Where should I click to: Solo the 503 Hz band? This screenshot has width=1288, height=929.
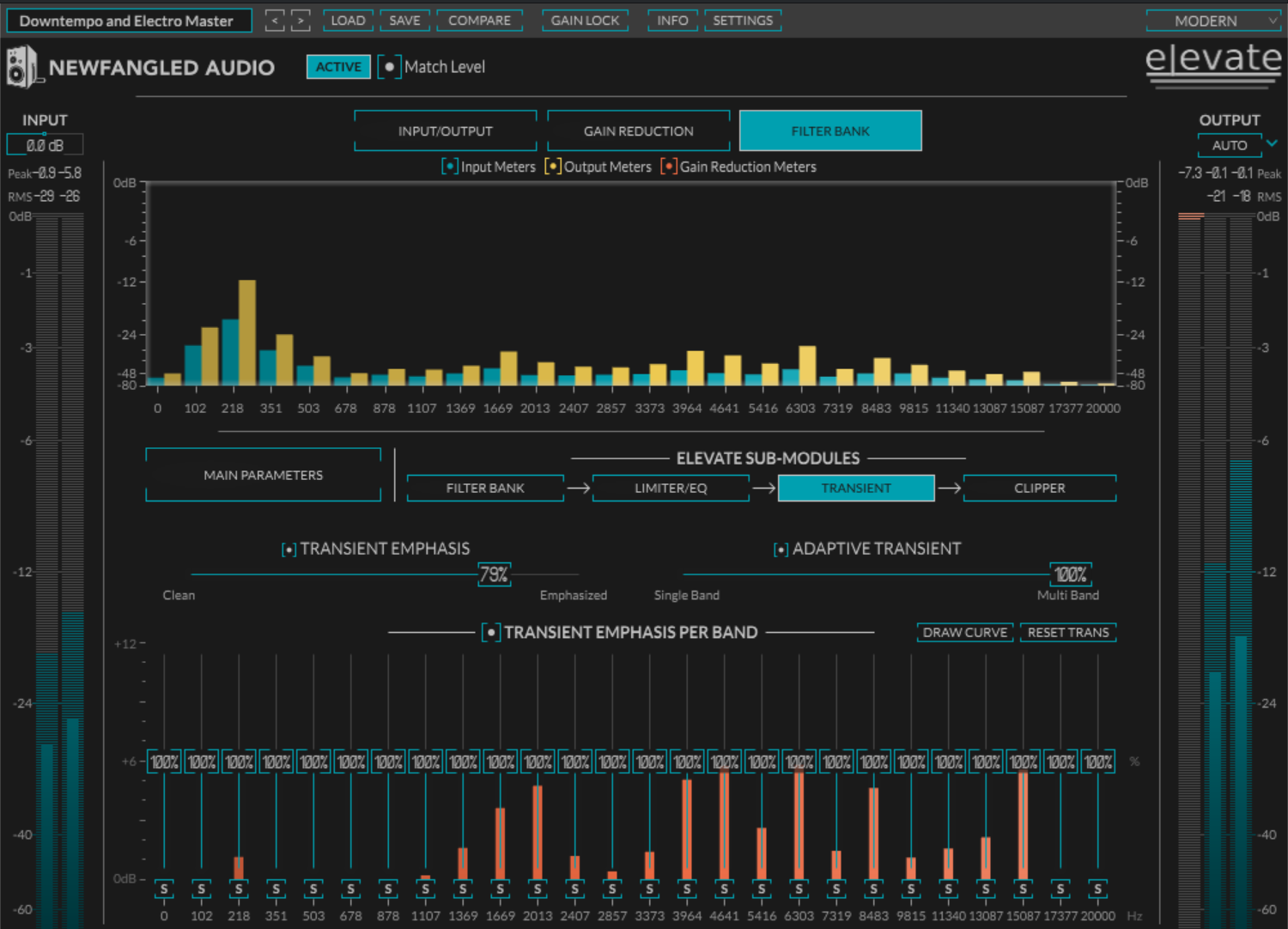pos(313,890)
